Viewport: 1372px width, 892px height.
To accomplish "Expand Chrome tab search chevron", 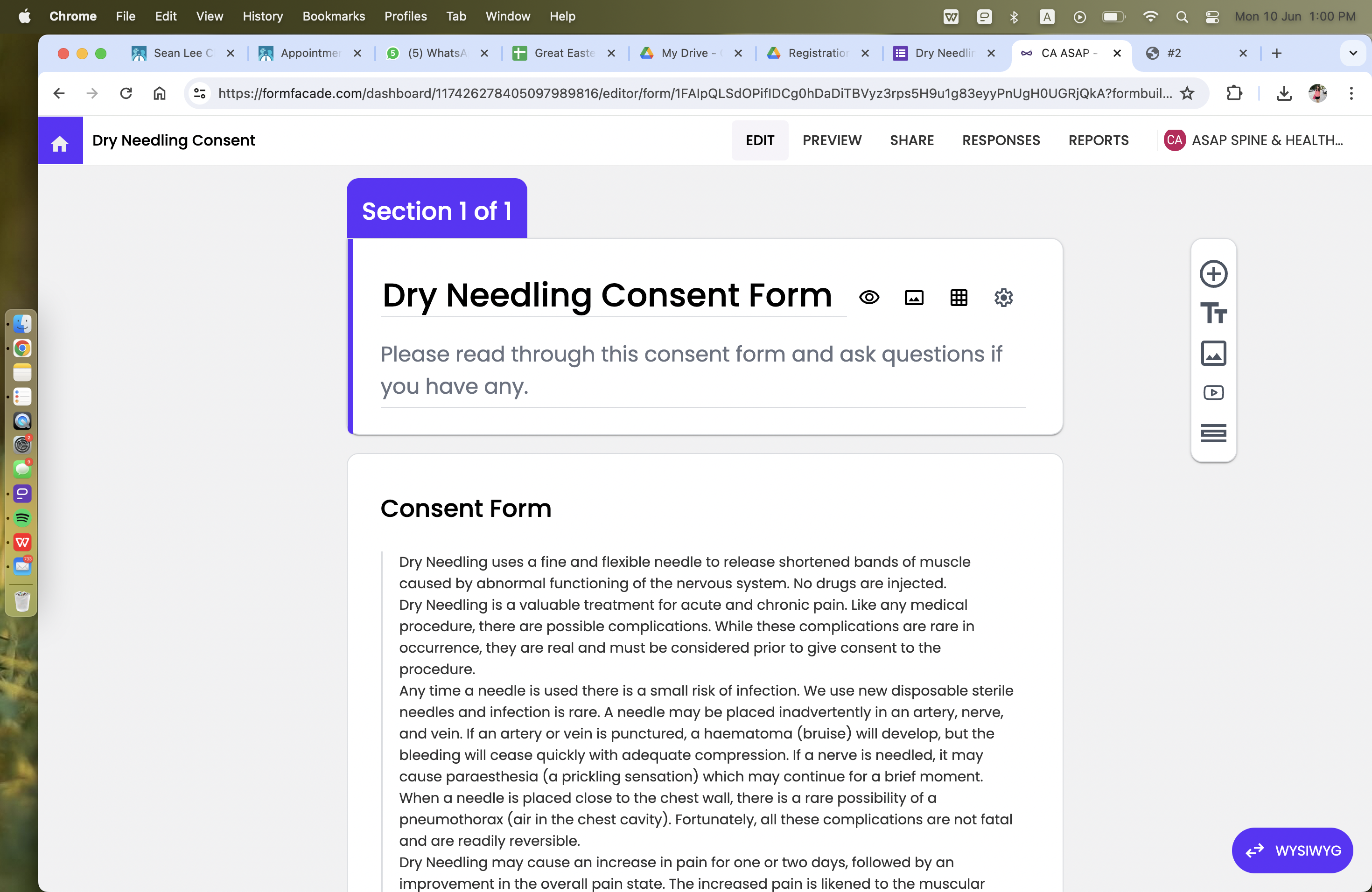I will click(1353, 54).
